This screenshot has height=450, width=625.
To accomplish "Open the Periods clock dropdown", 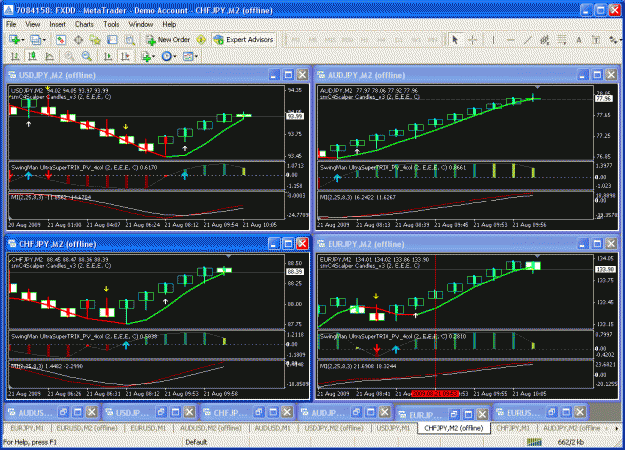I will [x=169, y=57].
